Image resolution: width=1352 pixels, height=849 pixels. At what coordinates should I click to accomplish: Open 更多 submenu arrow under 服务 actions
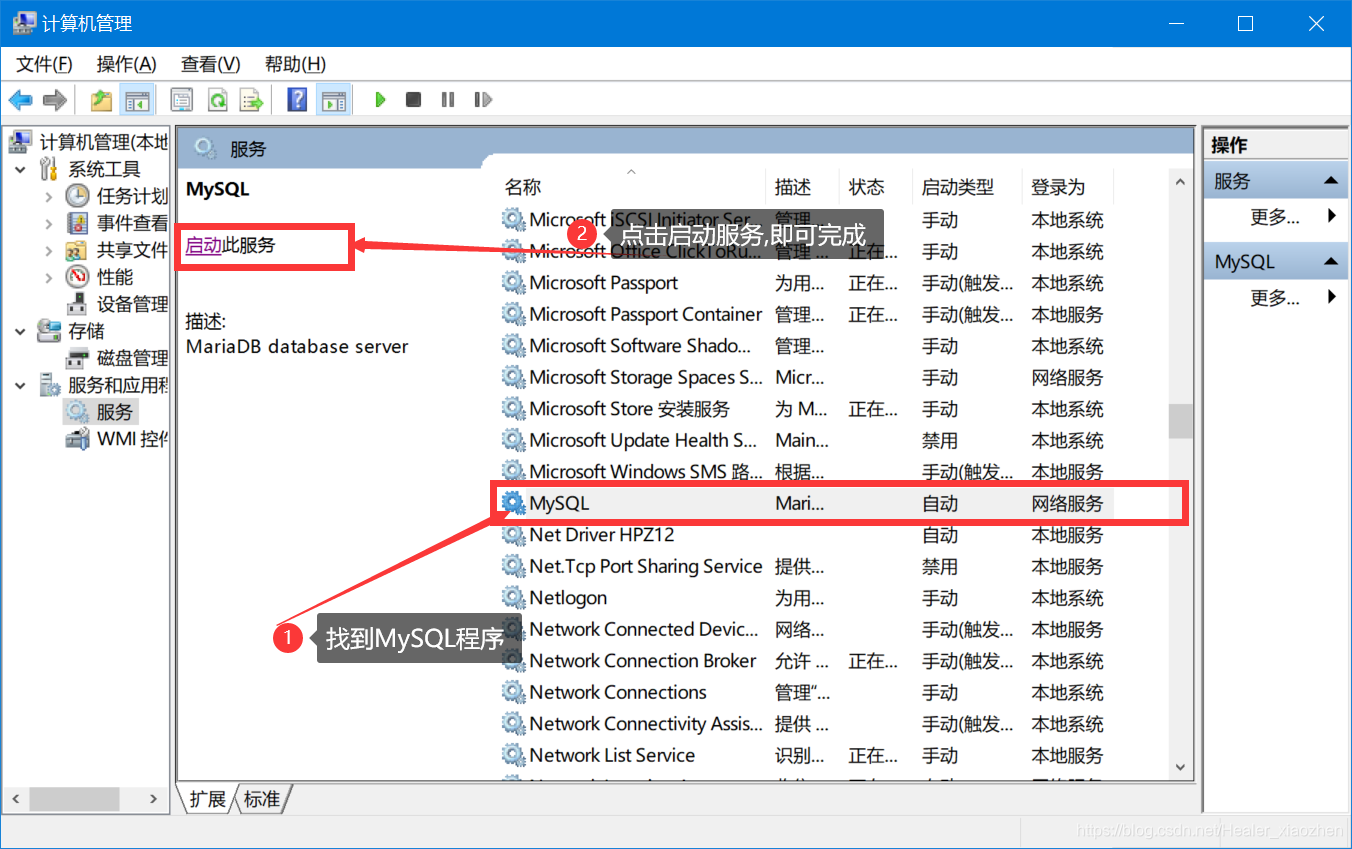point(1331,216)
